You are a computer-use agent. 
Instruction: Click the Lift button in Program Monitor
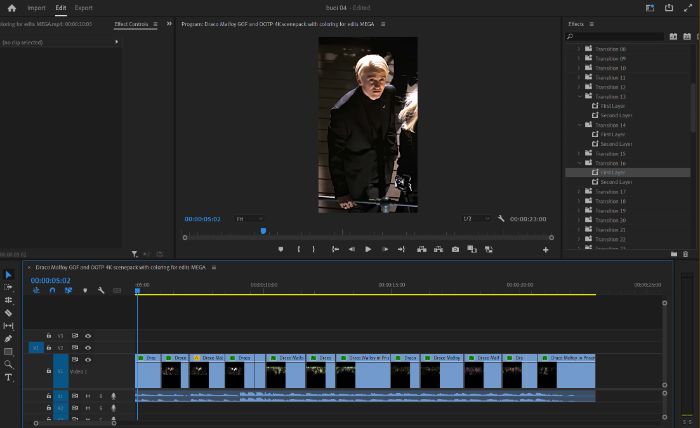[421, 249]
